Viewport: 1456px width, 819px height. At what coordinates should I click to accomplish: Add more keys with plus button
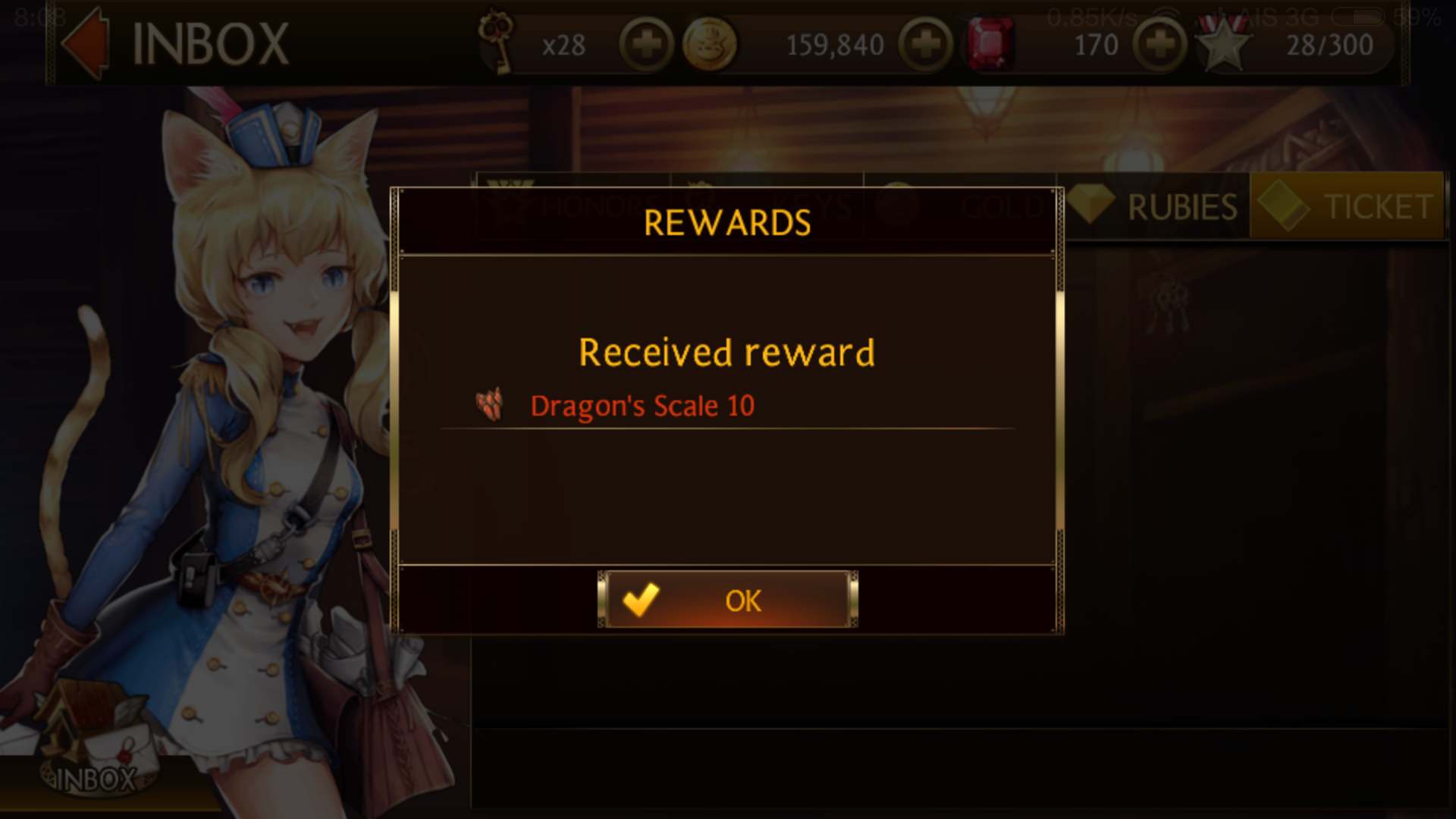[x=646, y=45]
